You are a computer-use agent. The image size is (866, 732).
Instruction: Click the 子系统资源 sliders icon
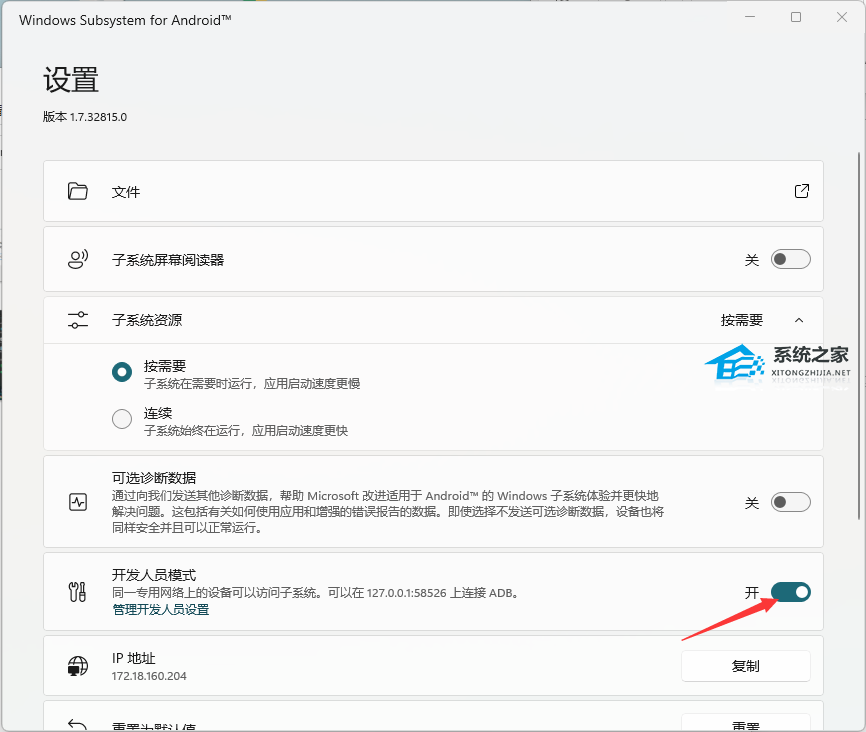pos(78,320)
